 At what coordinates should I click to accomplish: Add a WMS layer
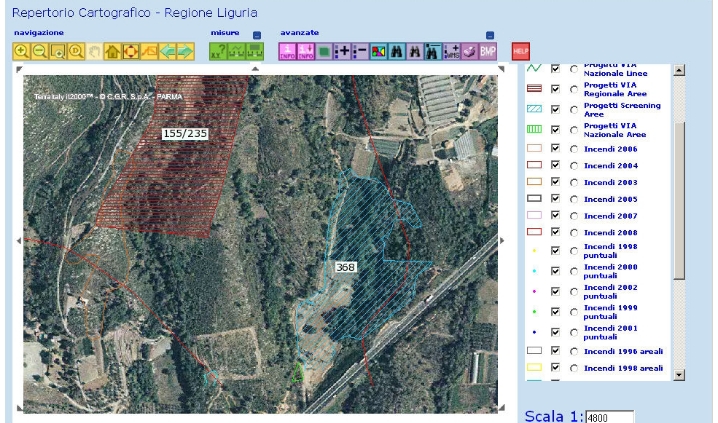point(451,51)
